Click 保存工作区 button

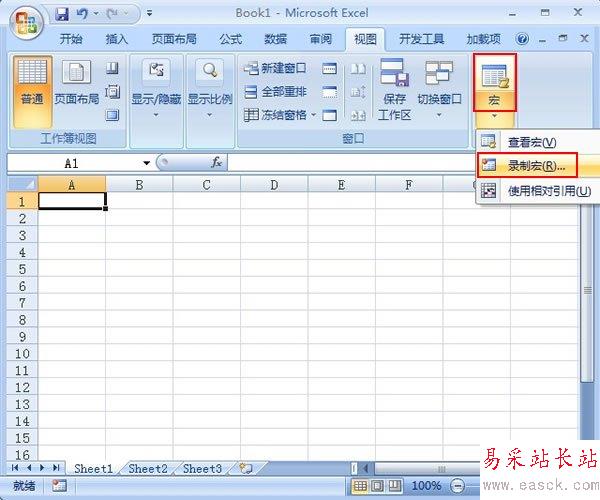click(394, 90)
